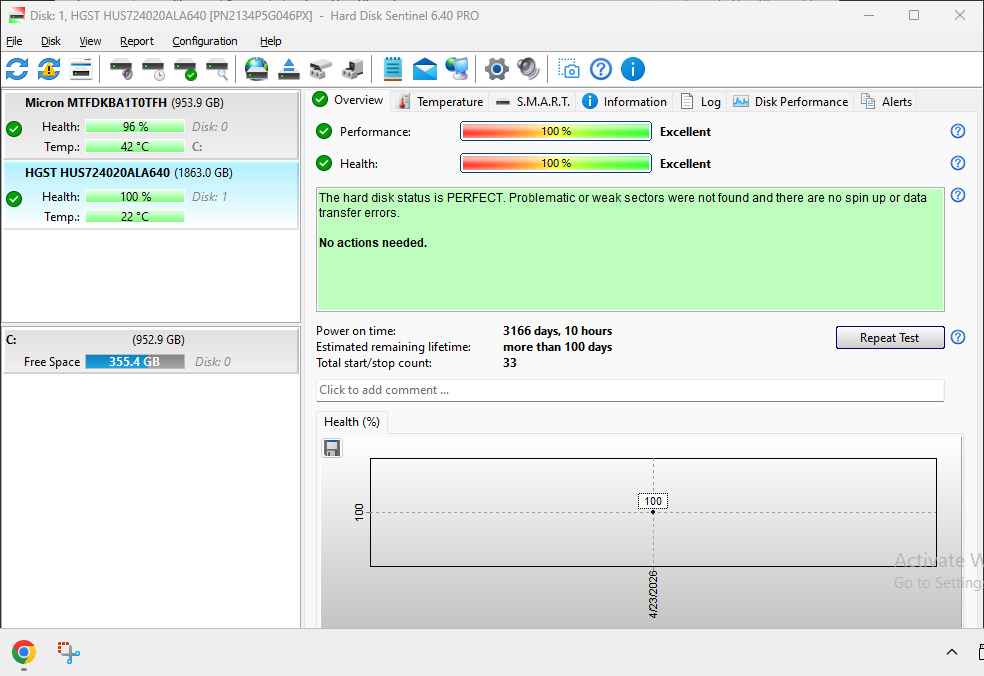Switch to the S.M.A.R.T. tab
Image resolution: width=984 pixels, height=676 pixels.
[533, 102]
